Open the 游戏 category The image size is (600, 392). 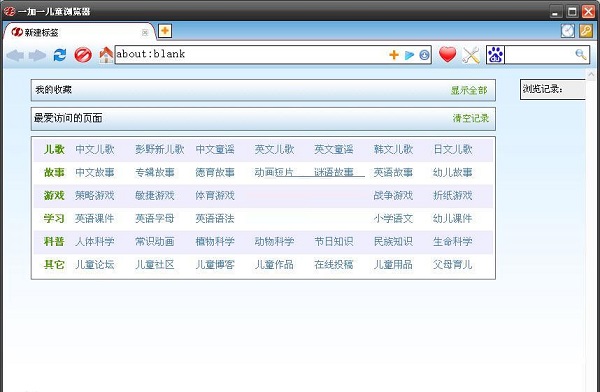pos(54,195)
